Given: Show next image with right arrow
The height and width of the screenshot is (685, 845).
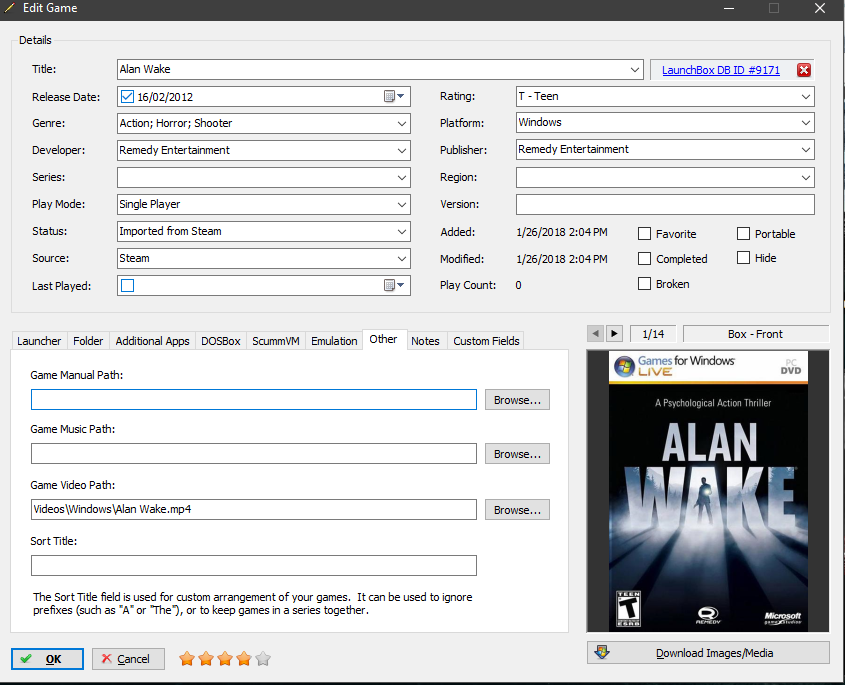Looking at the screenshot, I should [x=614, y=334].
